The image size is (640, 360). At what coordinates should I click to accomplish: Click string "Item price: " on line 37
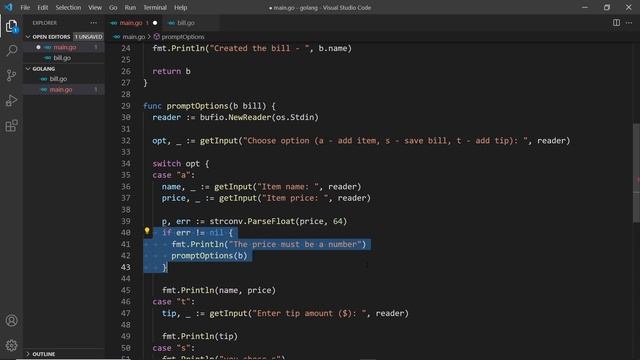pos(295,198)
